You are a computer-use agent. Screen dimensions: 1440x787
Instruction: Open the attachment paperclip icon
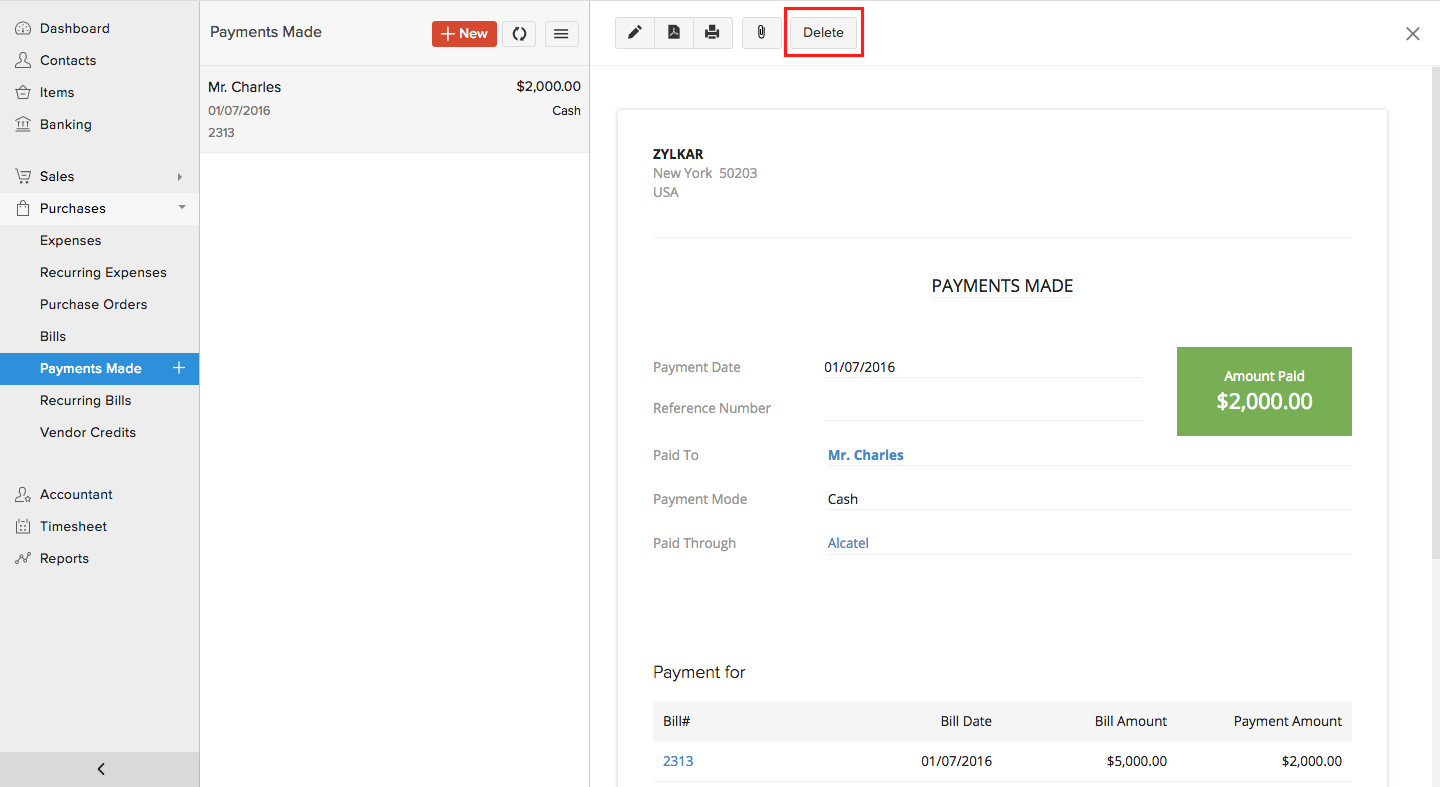(761, 32)
